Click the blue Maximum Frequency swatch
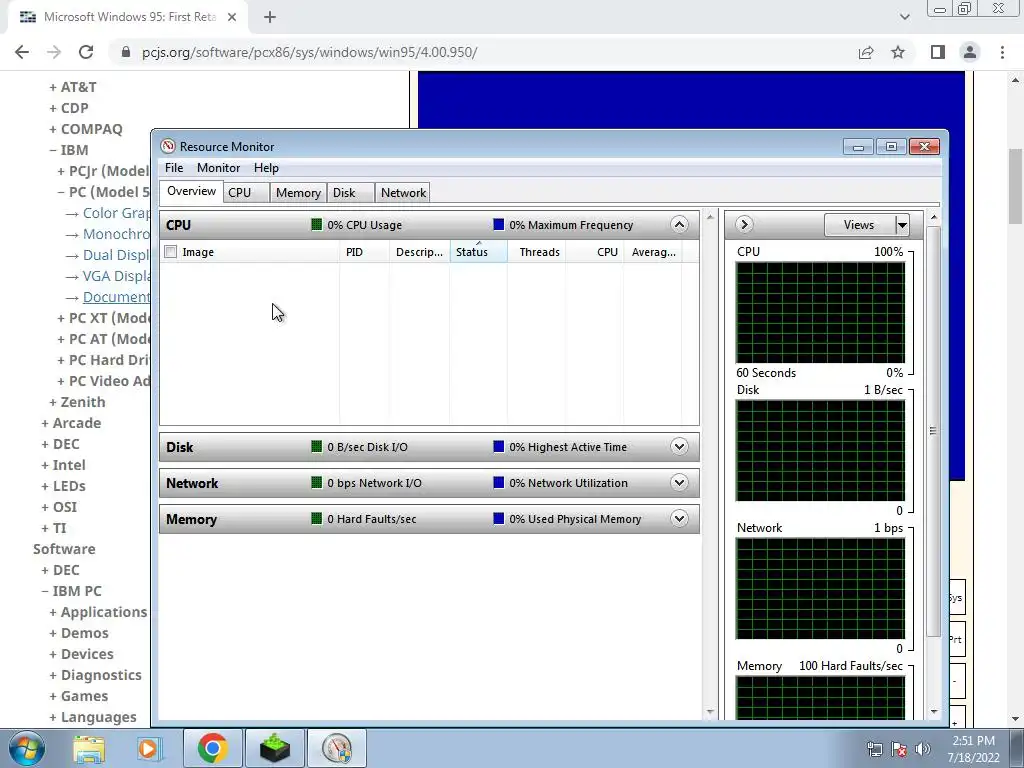Image resolution: width=1024 pixels, height=768 pixels. 499,225
